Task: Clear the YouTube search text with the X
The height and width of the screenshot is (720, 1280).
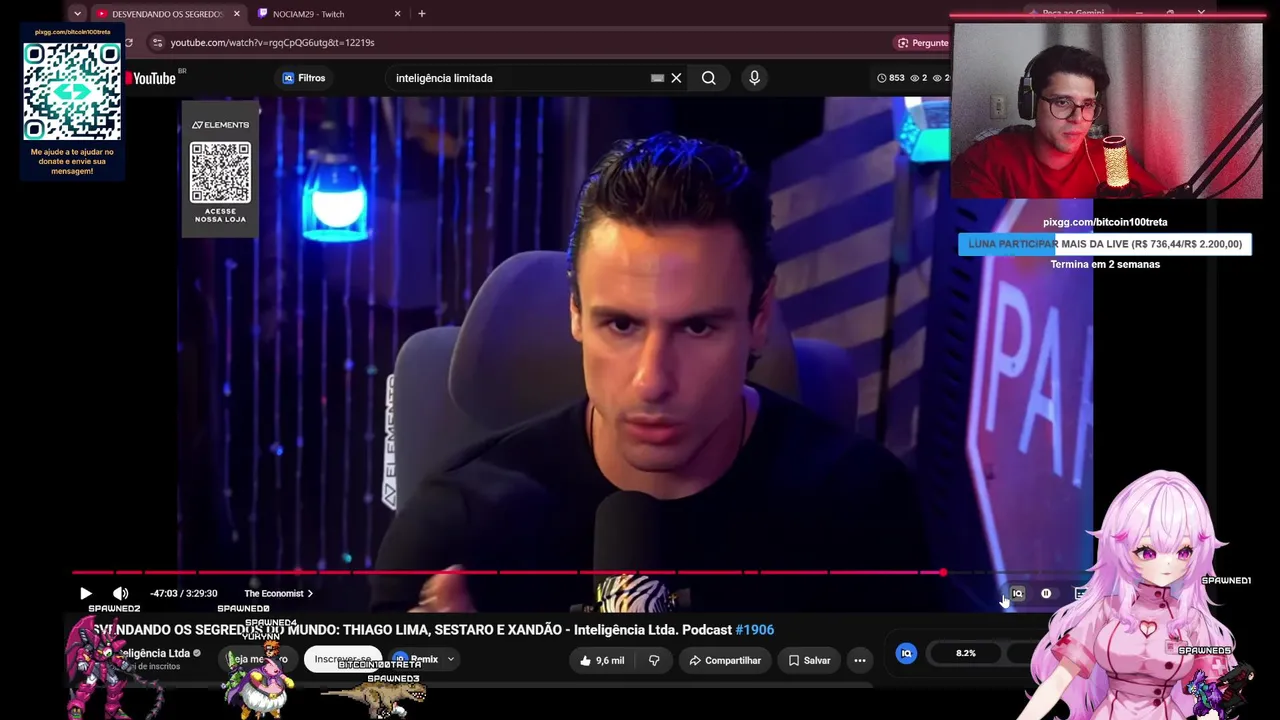Action: coord(676,78)
